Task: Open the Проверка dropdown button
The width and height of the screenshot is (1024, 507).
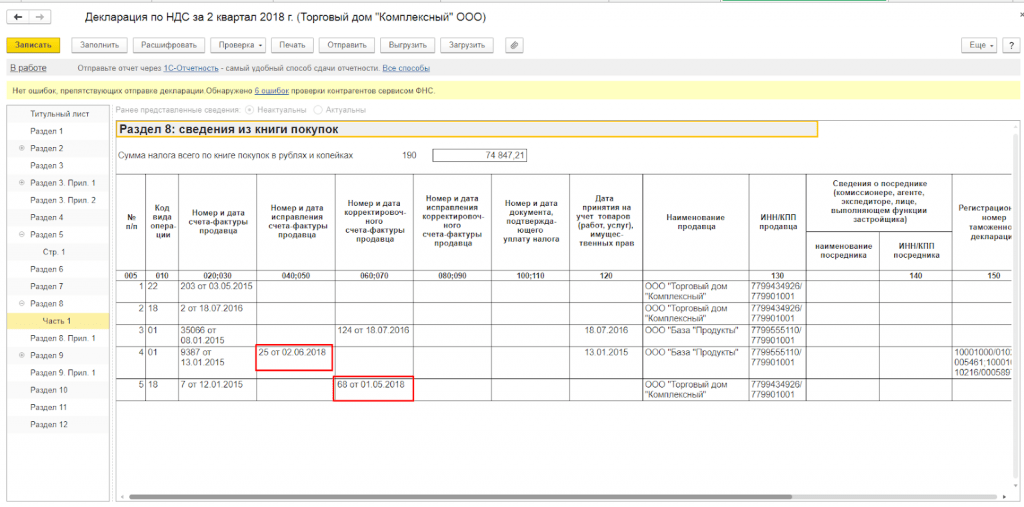Action: (x=238, y=45)
